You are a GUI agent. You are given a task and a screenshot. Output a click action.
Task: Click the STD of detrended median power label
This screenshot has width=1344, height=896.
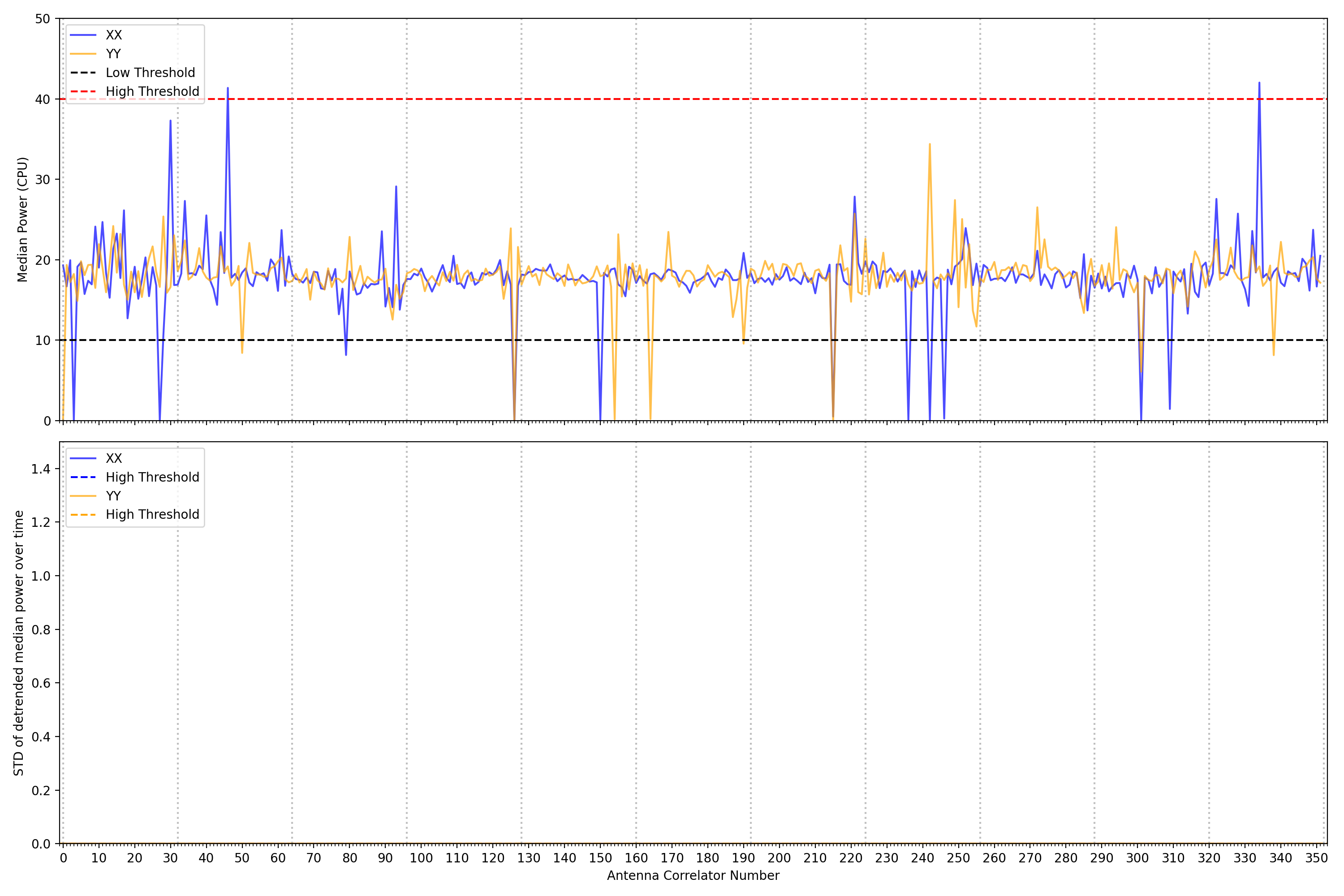pos(19,643)
